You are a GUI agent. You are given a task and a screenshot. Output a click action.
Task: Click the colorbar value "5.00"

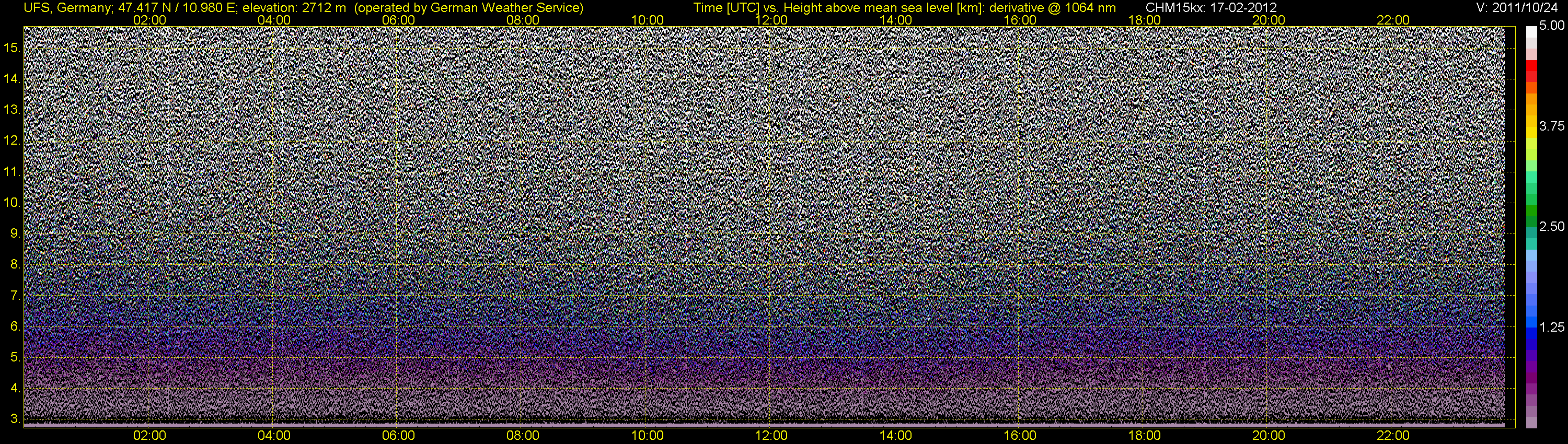tap(1552, 26)
